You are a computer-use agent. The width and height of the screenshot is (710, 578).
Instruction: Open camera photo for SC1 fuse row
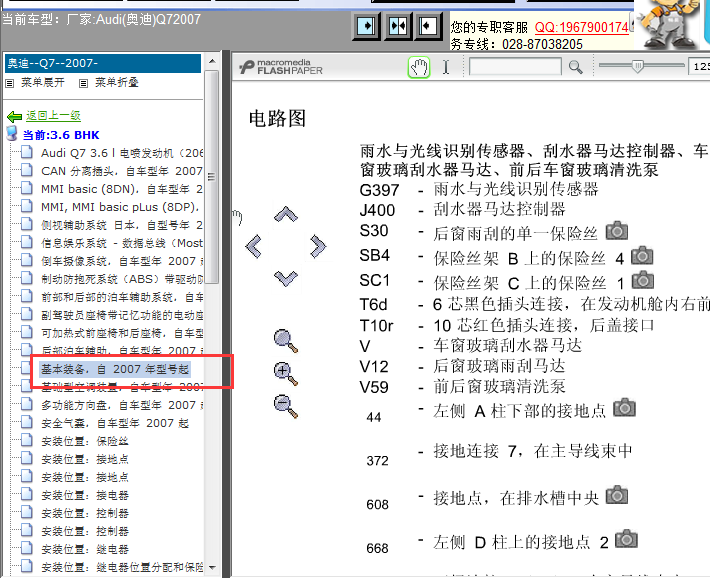coord(643,280)
